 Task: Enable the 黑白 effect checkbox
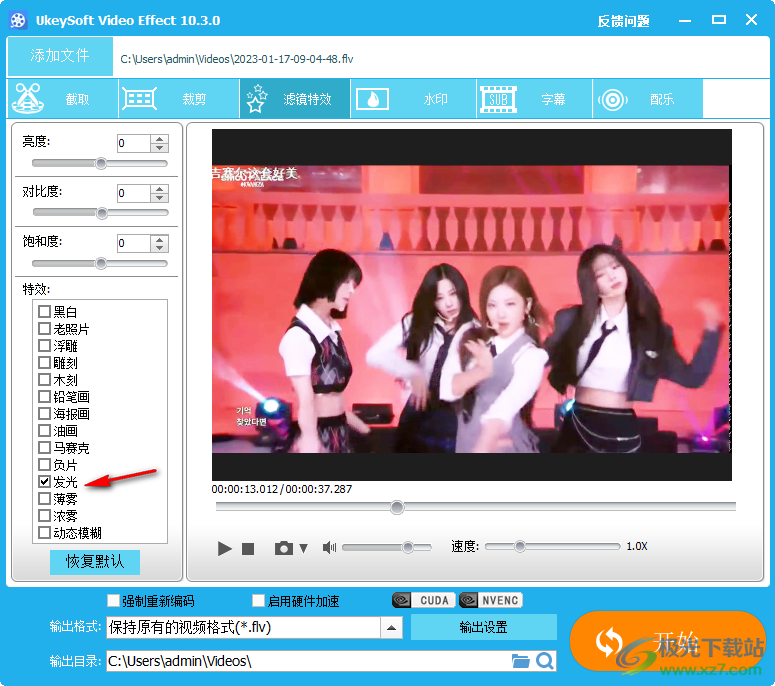[x=44, y=311]
